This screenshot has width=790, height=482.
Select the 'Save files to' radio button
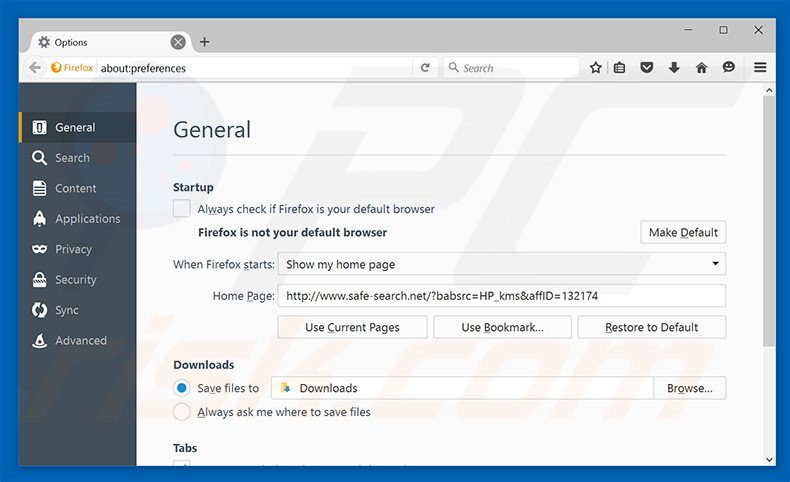(x=181, y=388)
